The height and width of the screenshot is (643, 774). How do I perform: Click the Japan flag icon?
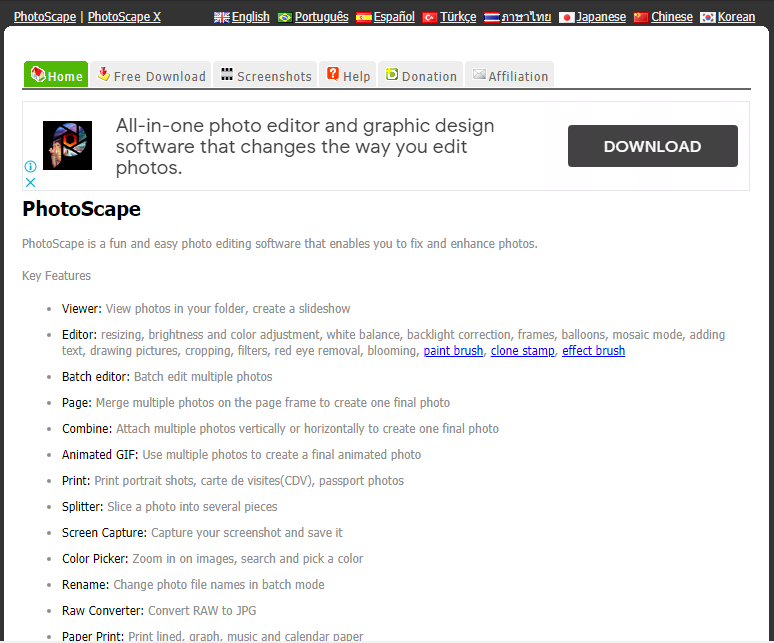(567, 18)
